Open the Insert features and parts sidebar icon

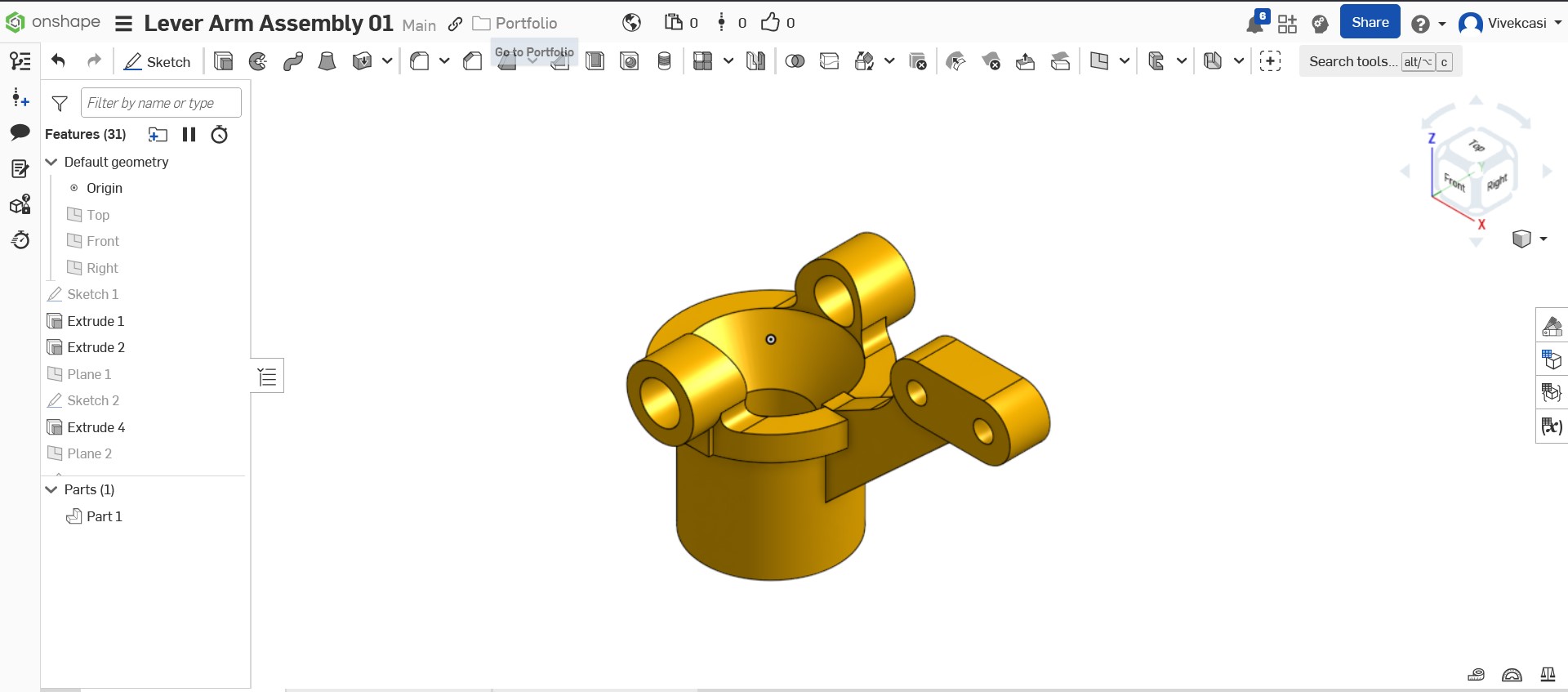pyautogui.click(x=20, y=98)
